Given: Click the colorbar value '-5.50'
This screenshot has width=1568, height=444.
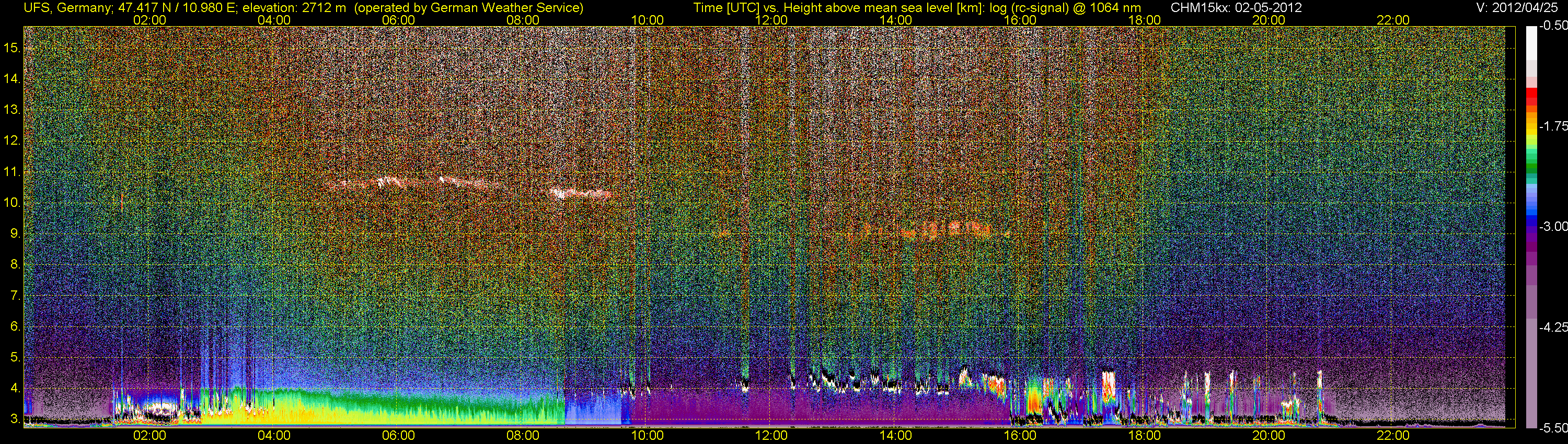Looking at the screenshot, I should pos(1553,428).
